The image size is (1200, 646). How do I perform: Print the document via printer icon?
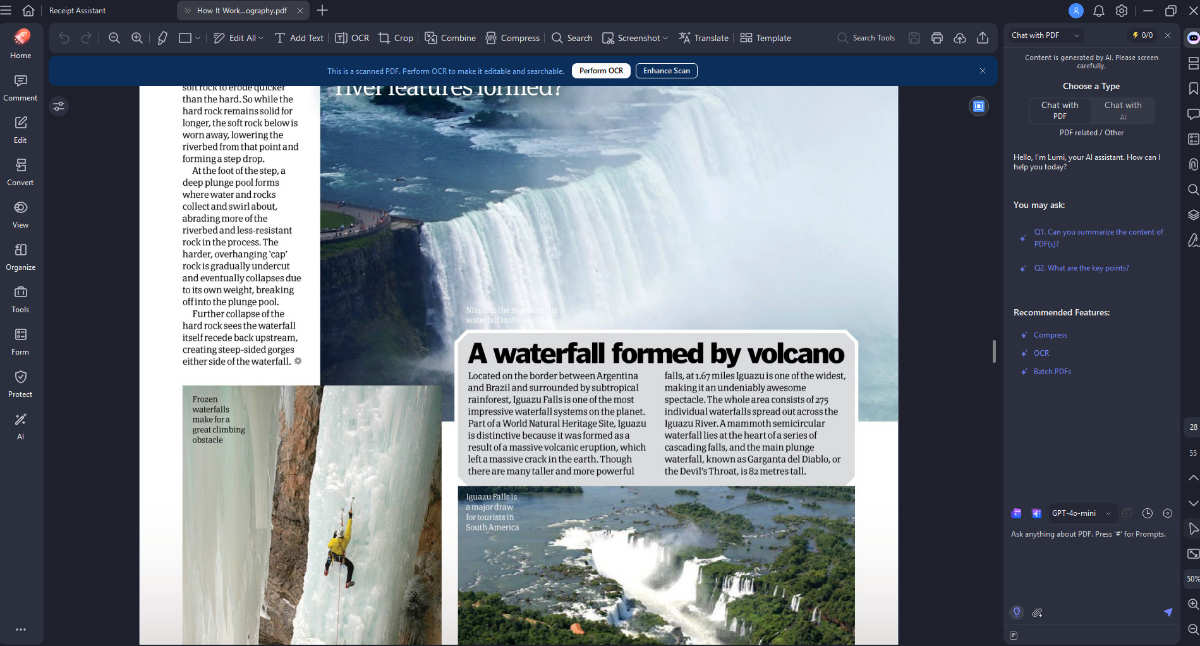937,38
